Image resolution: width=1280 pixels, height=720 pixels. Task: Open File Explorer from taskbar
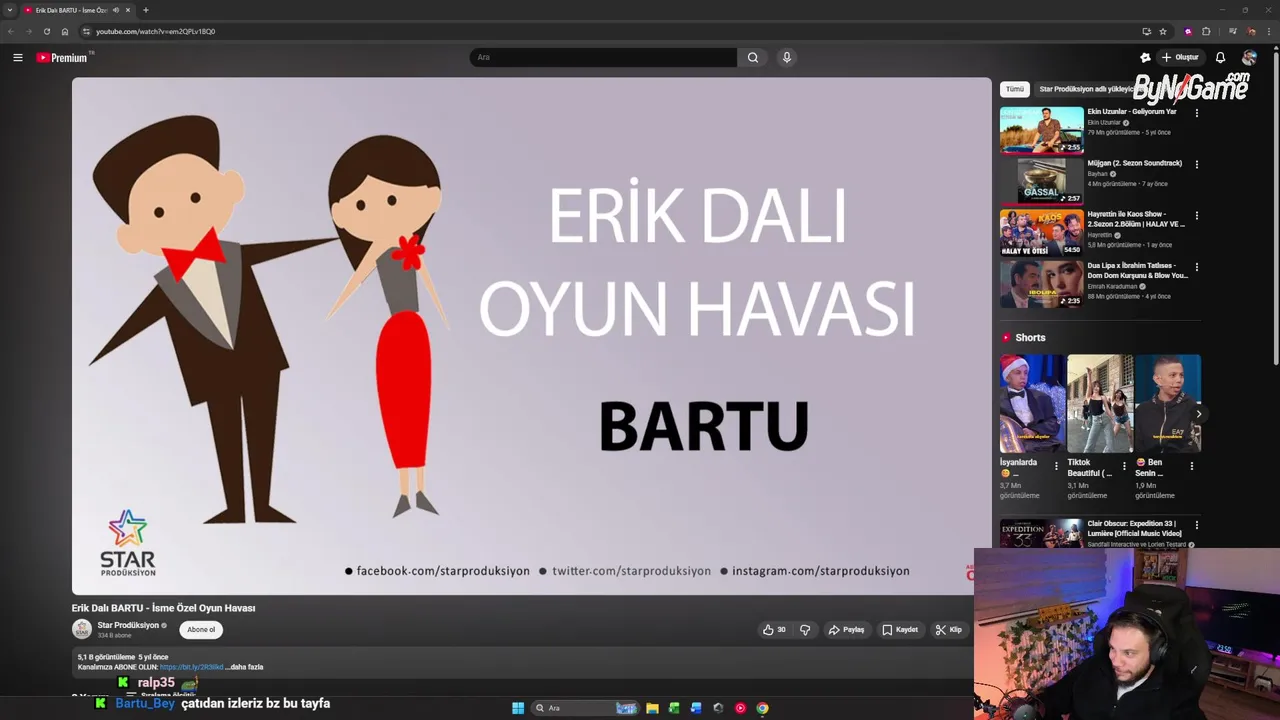coord(652,708)
